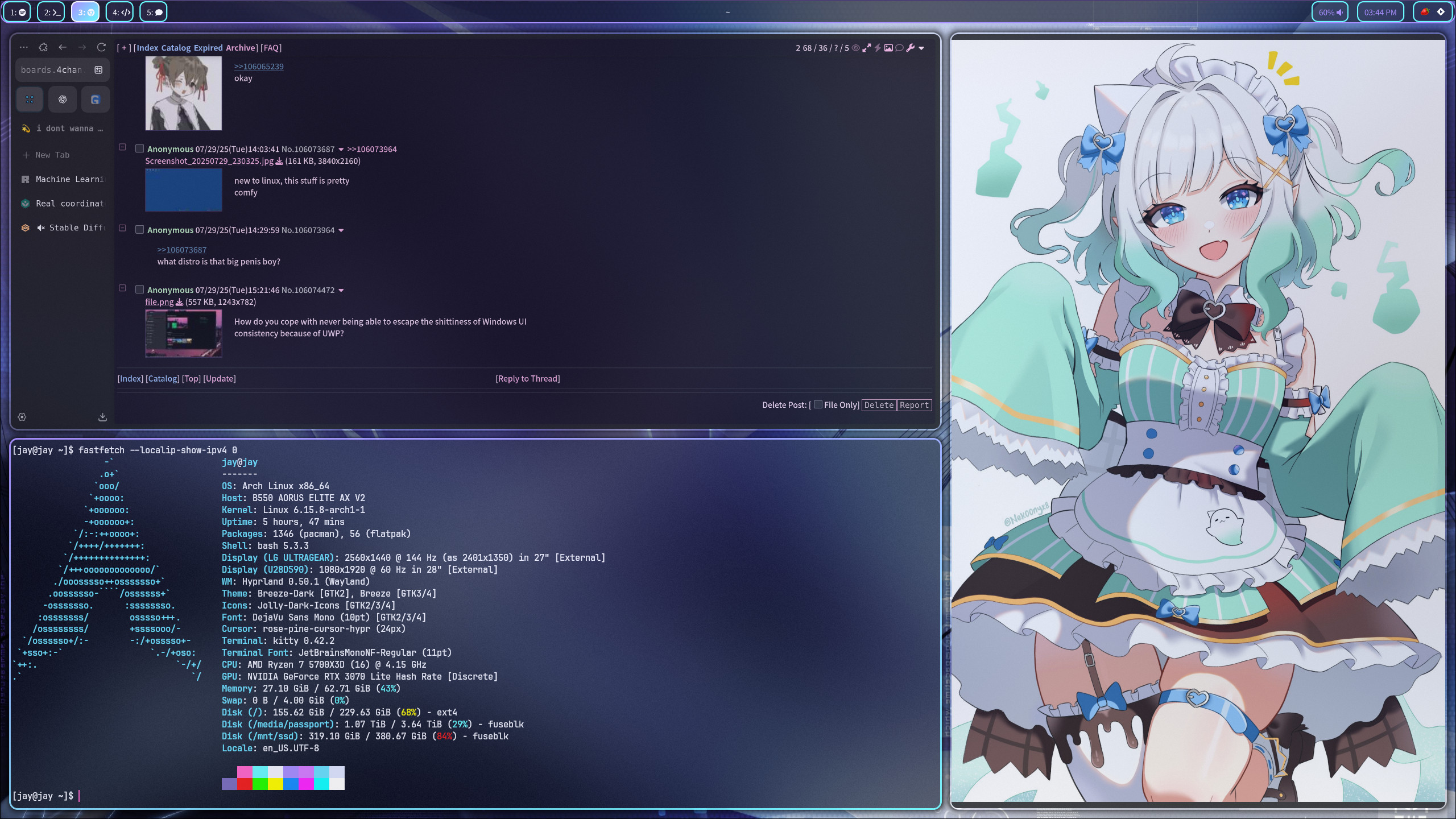
Task: Open downloads icon in sidebar bottom
Action: (x=102, y=417)
